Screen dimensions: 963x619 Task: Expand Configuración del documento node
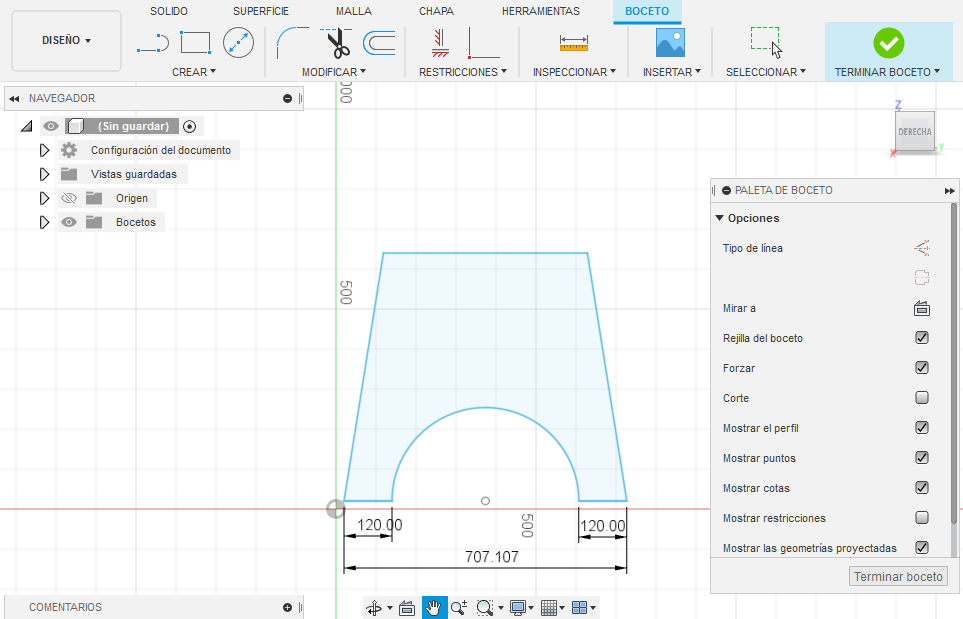point(44,150)
